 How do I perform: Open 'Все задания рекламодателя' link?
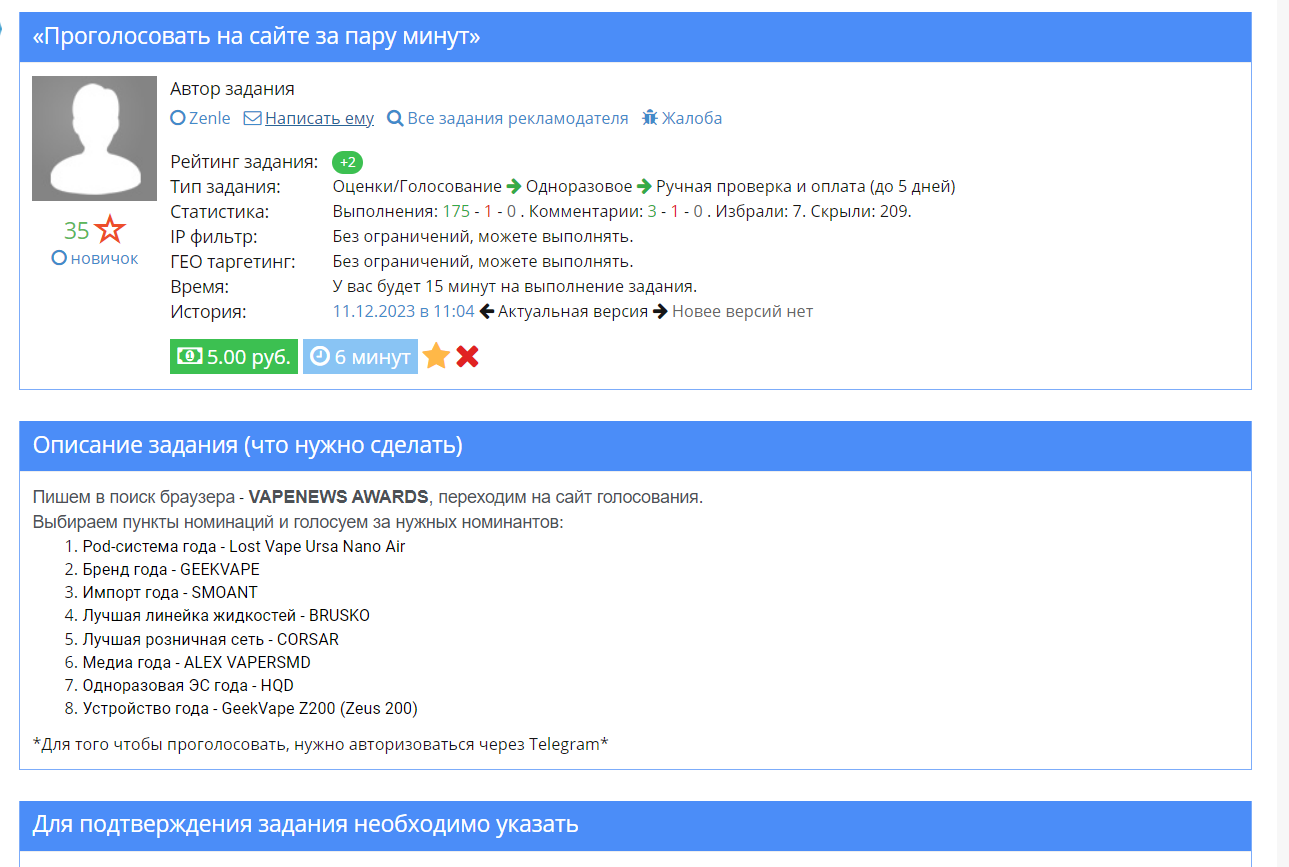518,118
